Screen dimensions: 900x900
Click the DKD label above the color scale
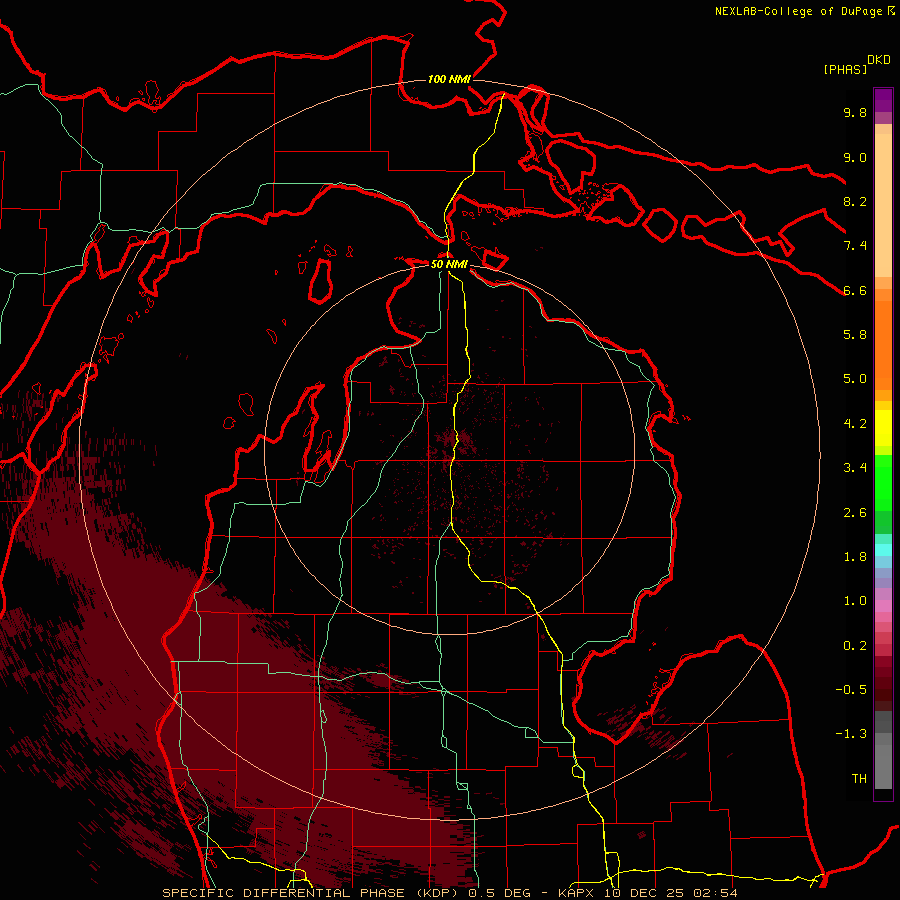(x=879, y=60)
